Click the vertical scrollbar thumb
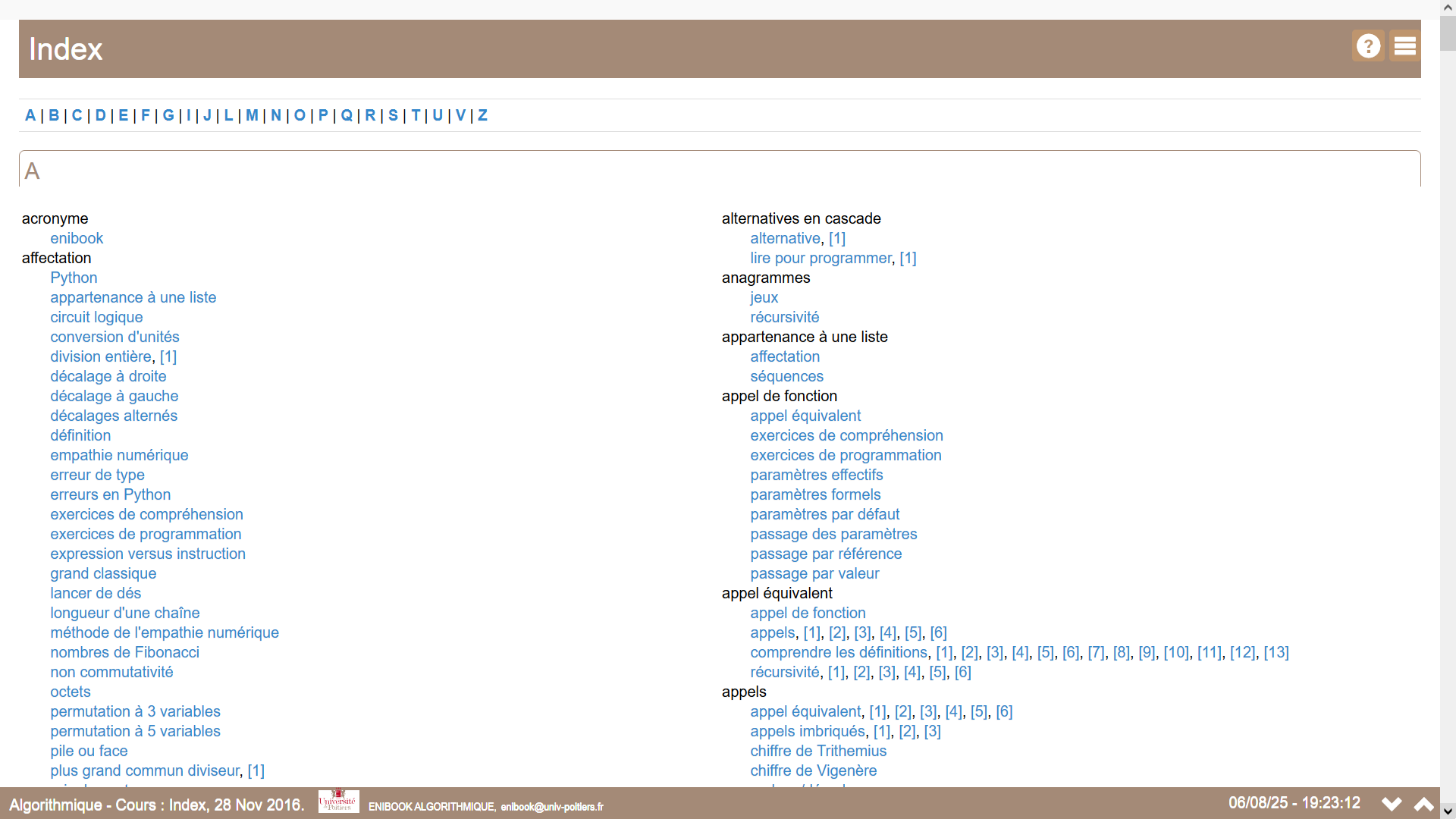Image resolution: width=1456 pixels, height=819 pixels. 1448,34
